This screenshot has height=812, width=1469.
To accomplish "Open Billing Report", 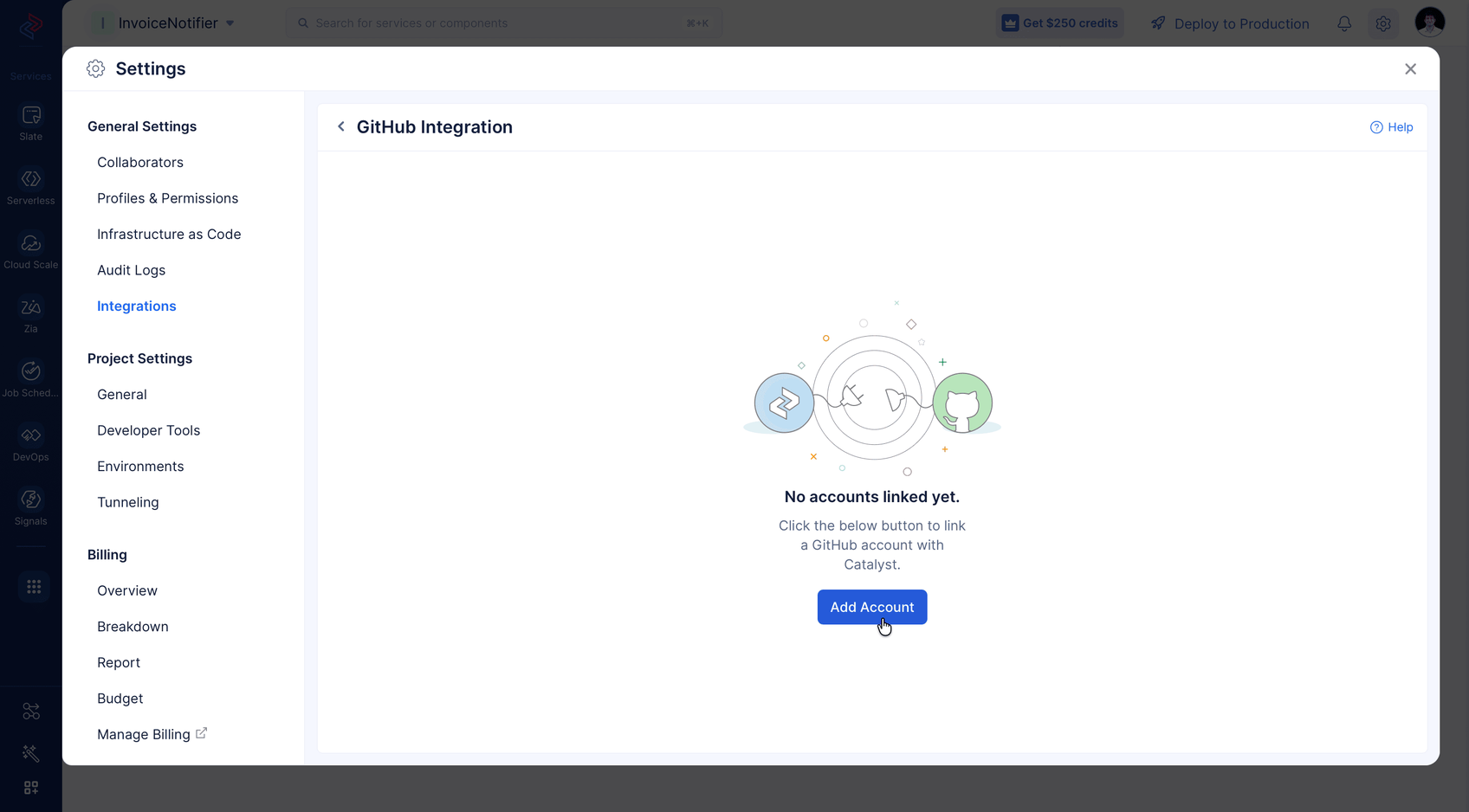I will point(119,662).
